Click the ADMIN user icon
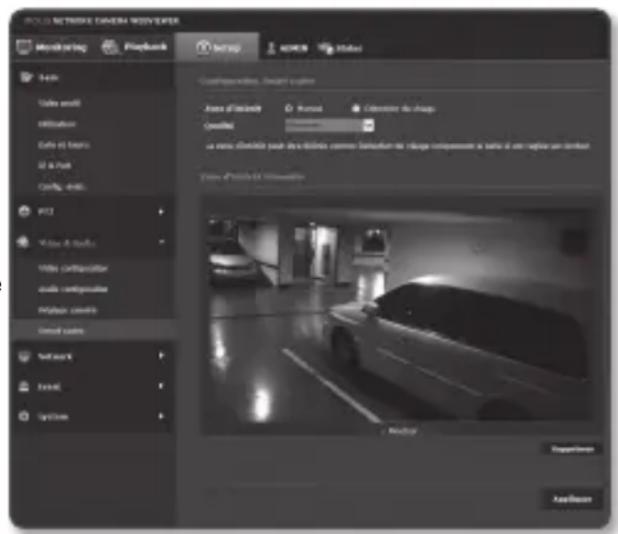This screenshot has width=618, height=534. tap(269, 48)
